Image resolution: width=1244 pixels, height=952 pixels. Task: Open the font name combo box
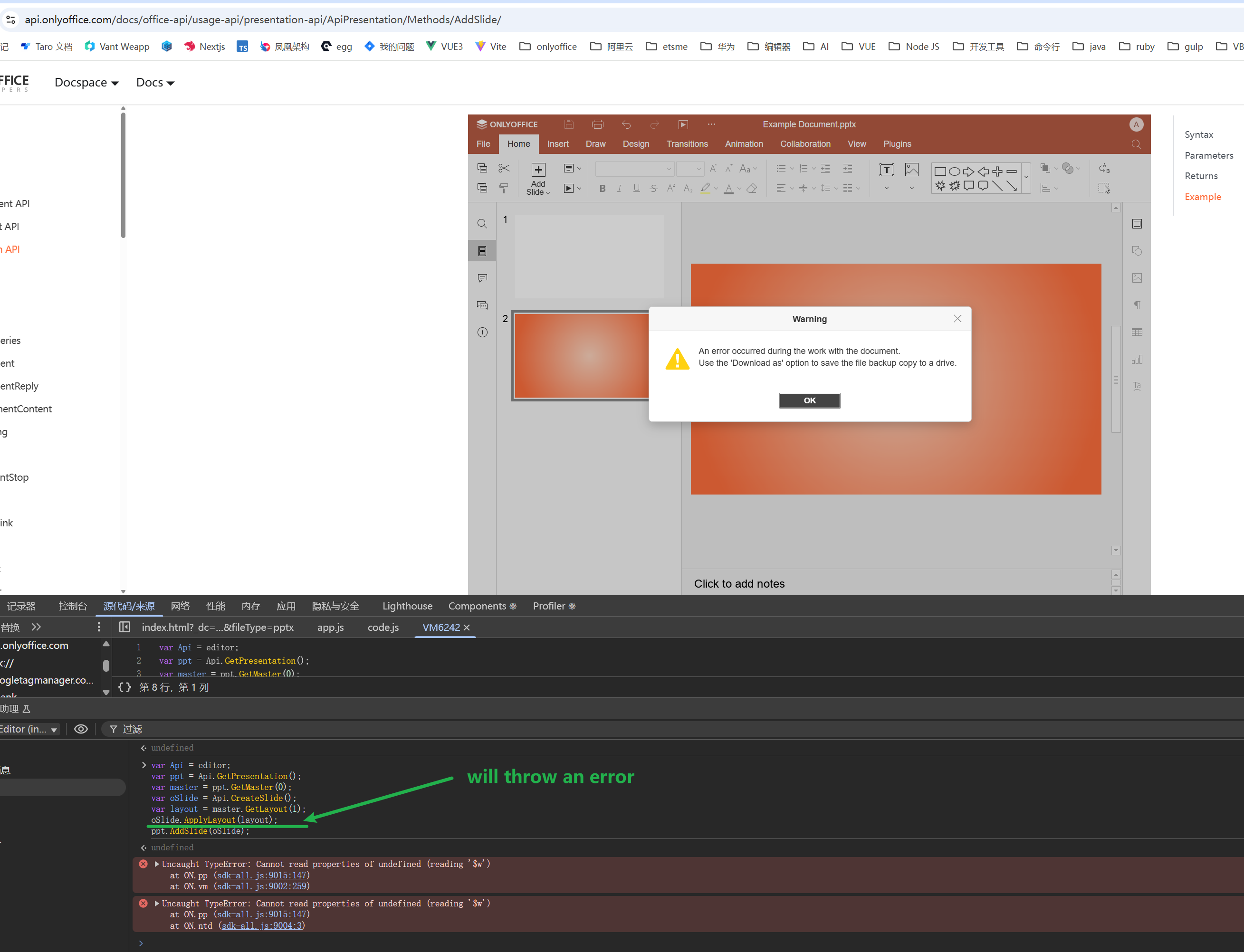coord(634,168)
